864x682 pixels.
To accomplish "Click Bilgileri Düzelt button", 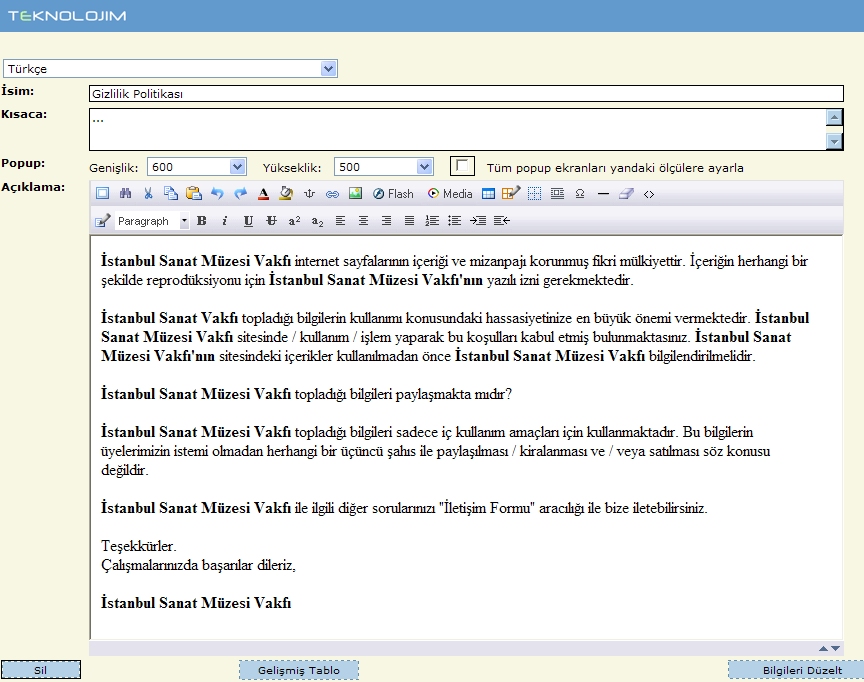I will [x=796, y=670].
